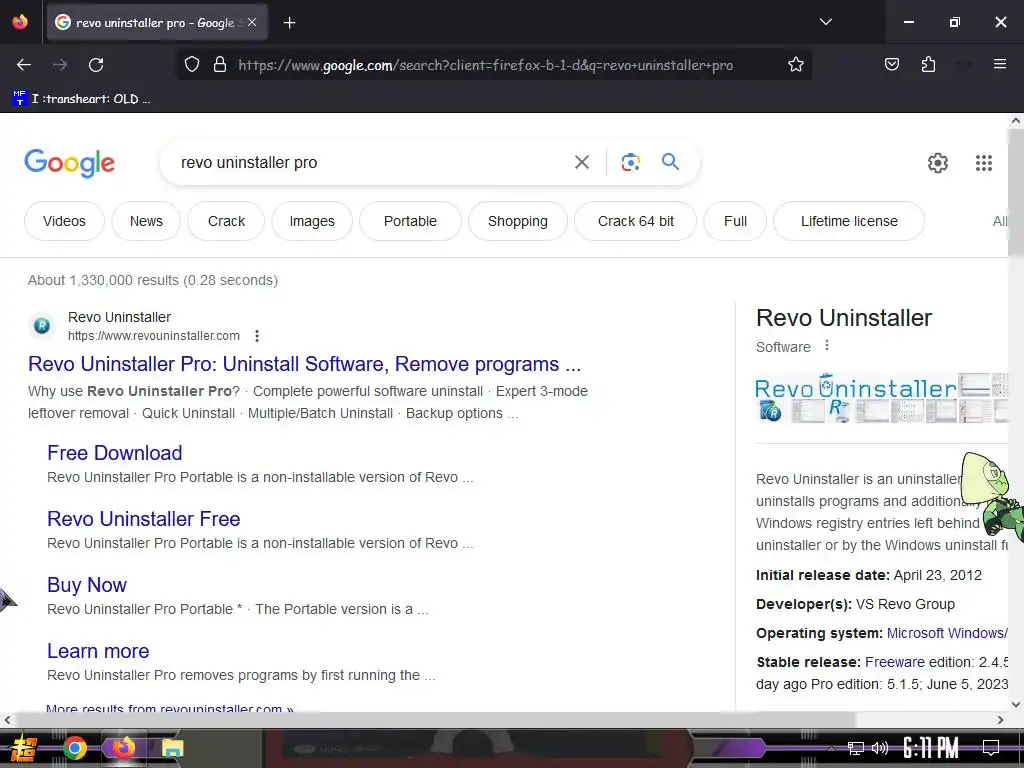Click the Revo Uninstaller images strip
This screenshot has width=1024, height=768.
point(882,398)
